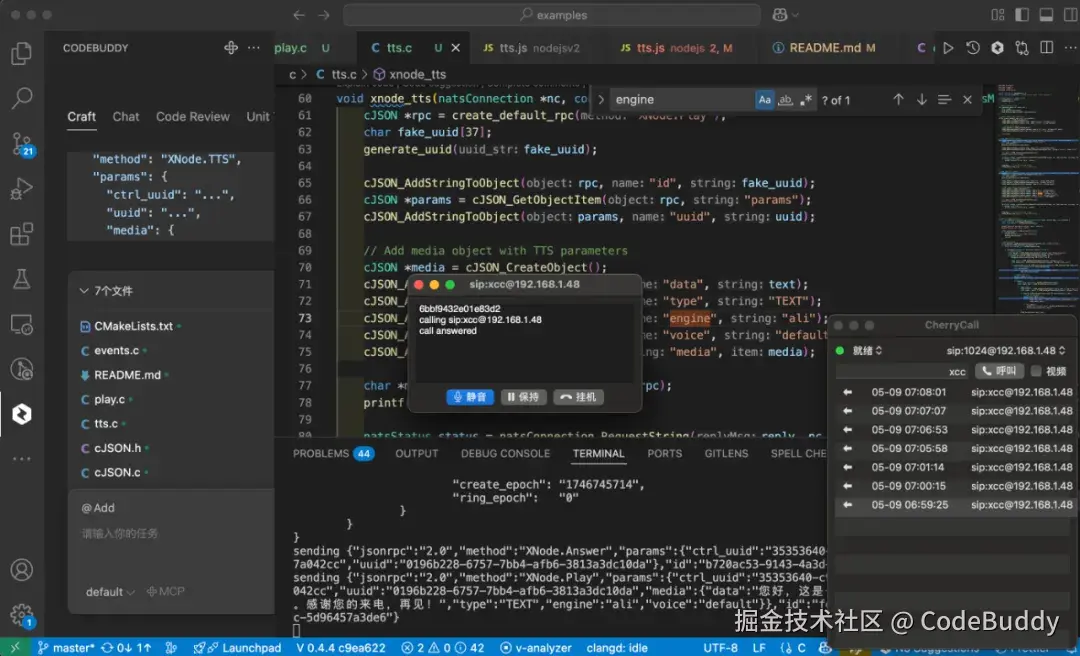Open the timeline history icon in editor toolbar
1080x656 pixels.
973,48
